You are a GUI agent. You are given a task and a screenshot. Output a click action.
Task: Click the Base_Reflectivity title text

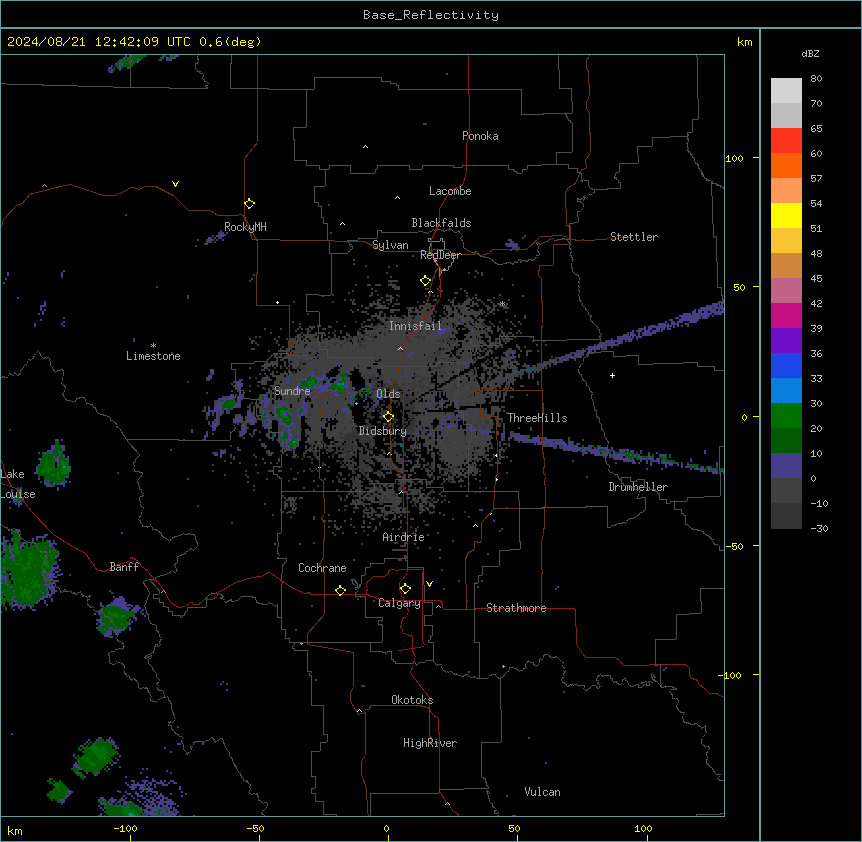tap(431, 15)
